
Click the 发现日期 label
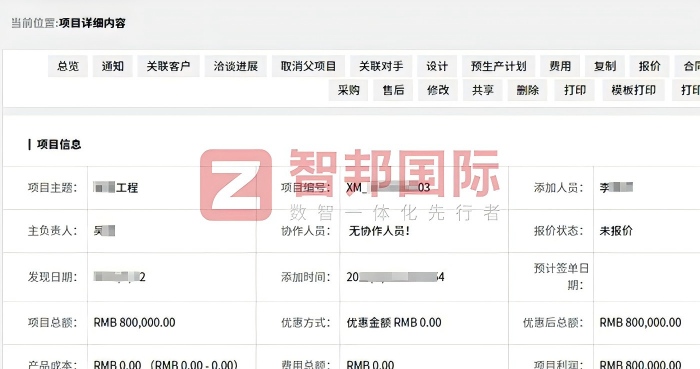pos(52,277)
